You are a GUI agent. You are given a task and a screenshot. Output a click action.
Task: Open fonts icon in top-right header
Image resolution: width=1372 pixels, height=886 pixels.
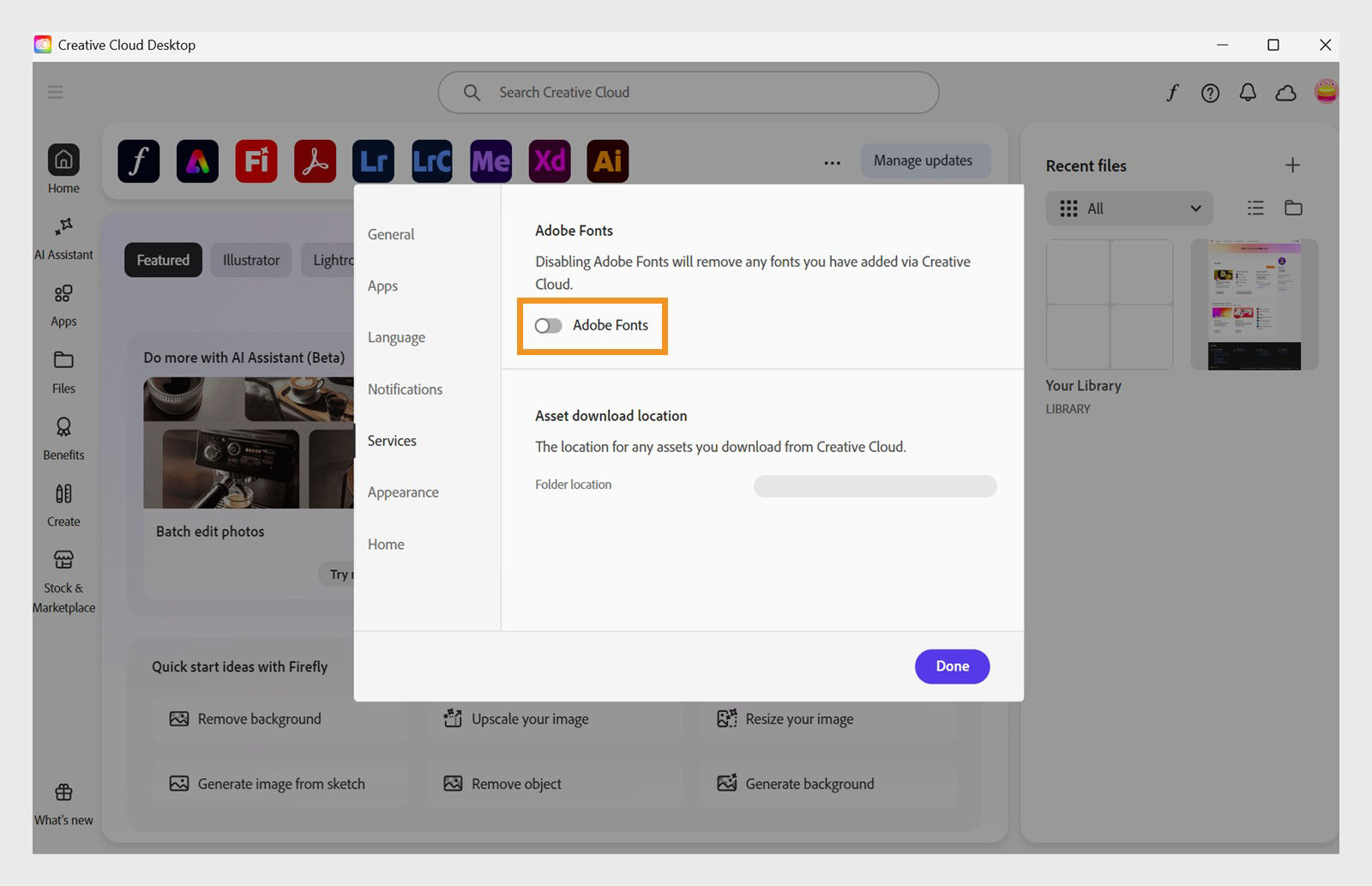(1172, 93)
